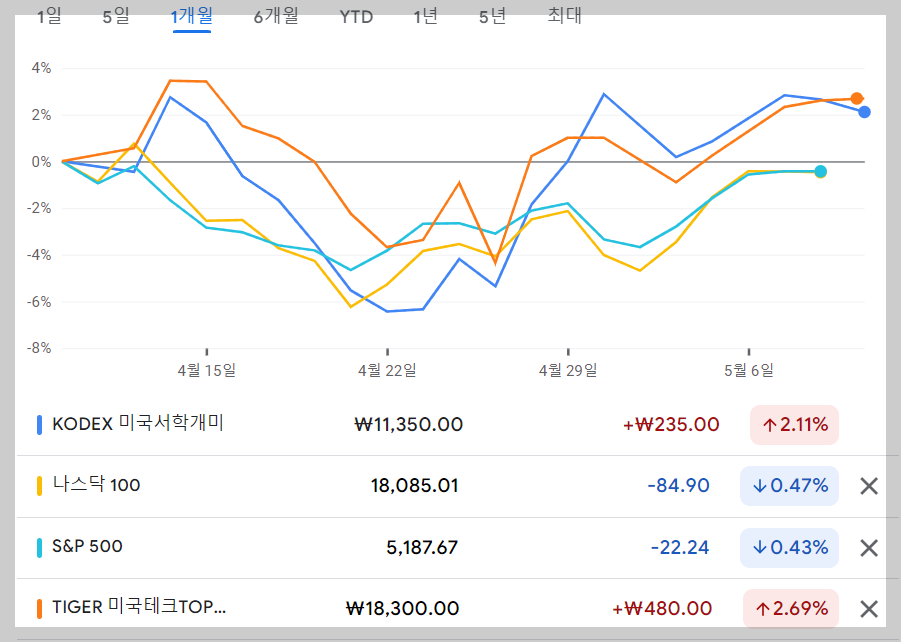Click the 4% y-axis label

(41, 68)
